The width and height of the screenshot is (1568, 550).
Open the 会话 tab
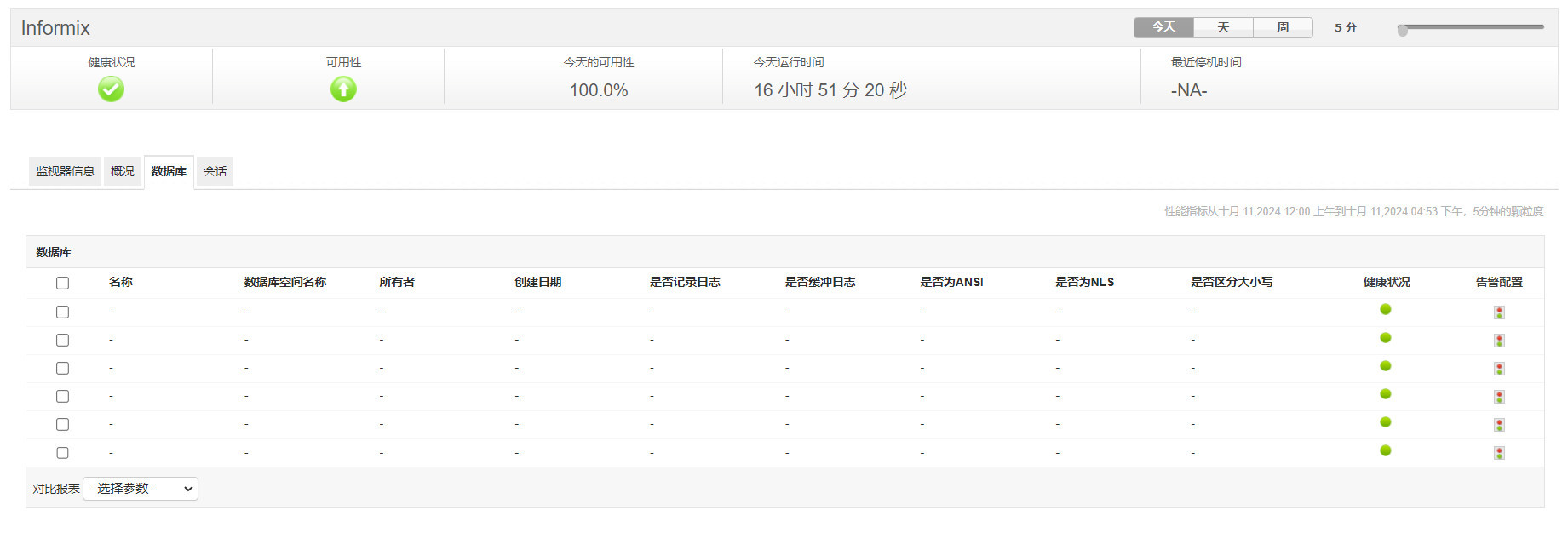click(x=215, y=171)
